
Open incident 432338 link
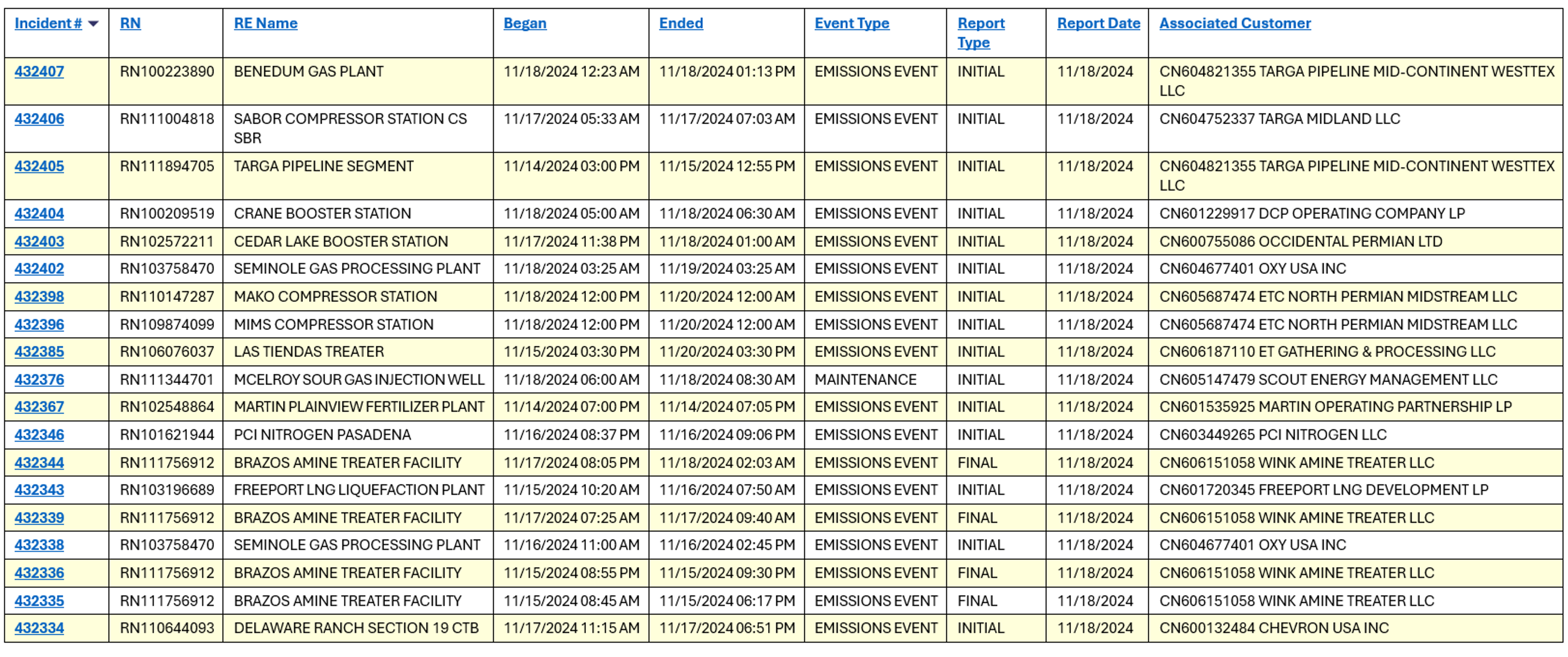[39, 545]
